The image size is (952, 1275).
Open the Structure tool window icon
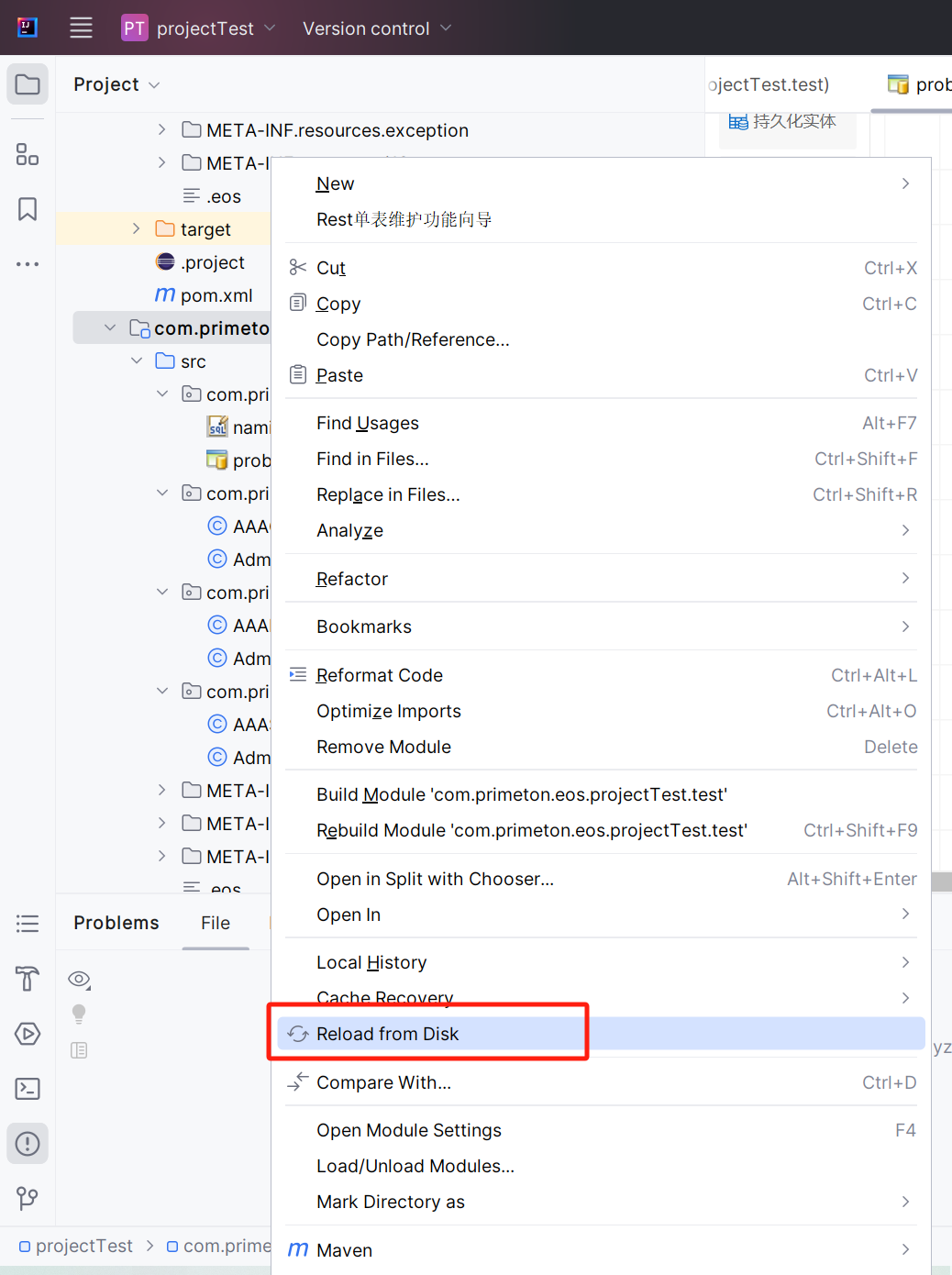[28, 155]
